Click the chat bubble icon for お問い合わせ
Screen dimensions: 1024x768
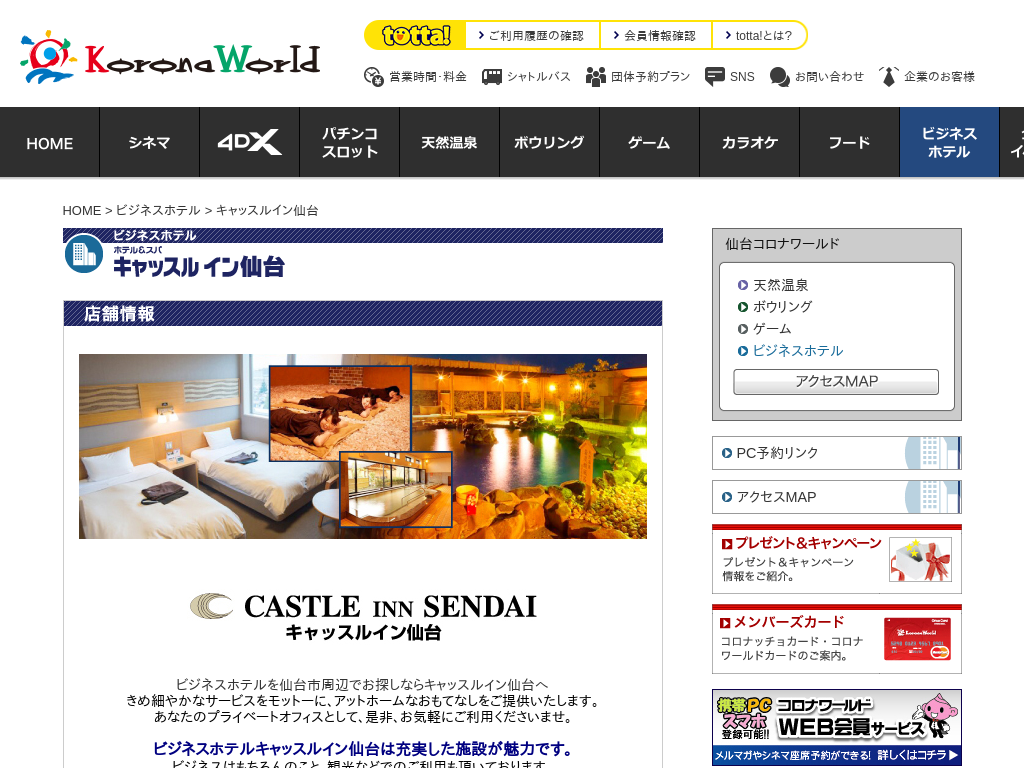(x=779, y=77)
